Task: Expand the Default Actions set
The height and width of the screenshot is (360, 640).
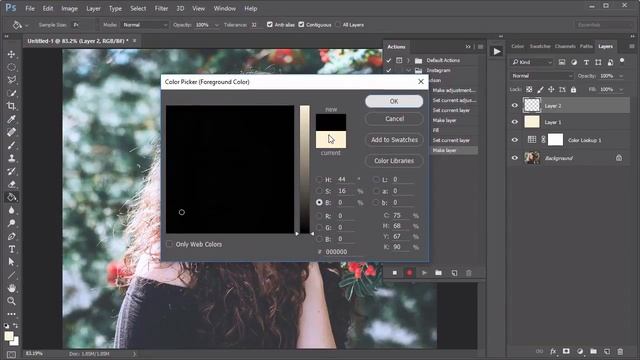Action: [408, 60]
